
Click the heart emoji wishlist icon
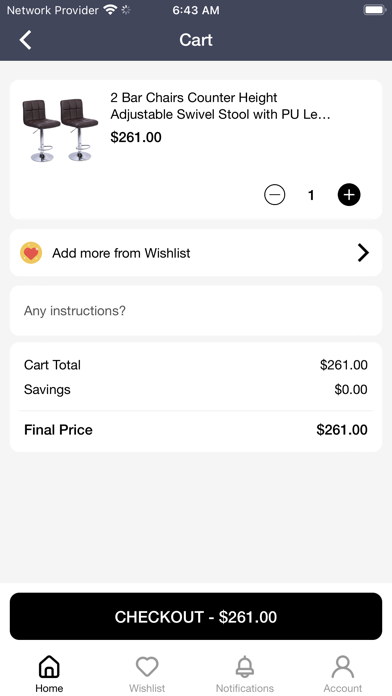click(31, 253)
